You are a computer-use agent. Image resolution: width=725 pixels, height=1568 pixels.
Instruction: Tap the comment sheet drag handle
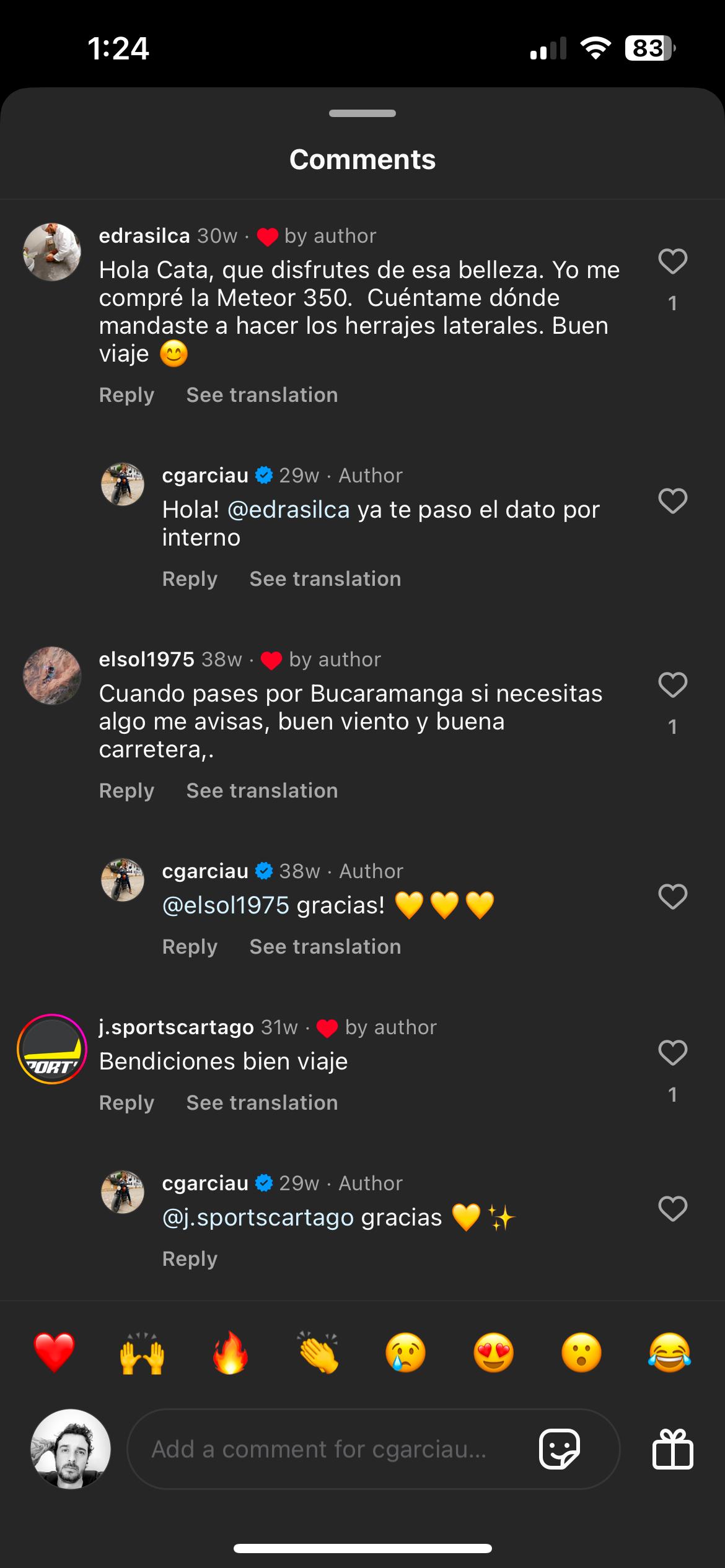pos(362,113)
